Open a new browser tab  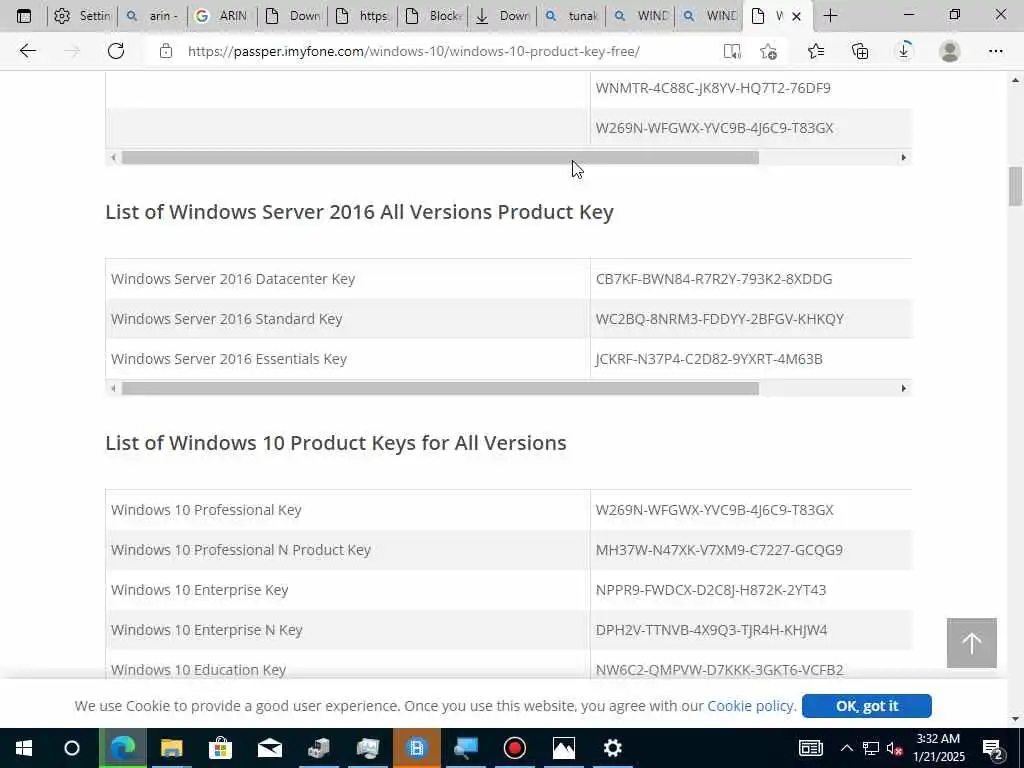[x=830, y=16]
